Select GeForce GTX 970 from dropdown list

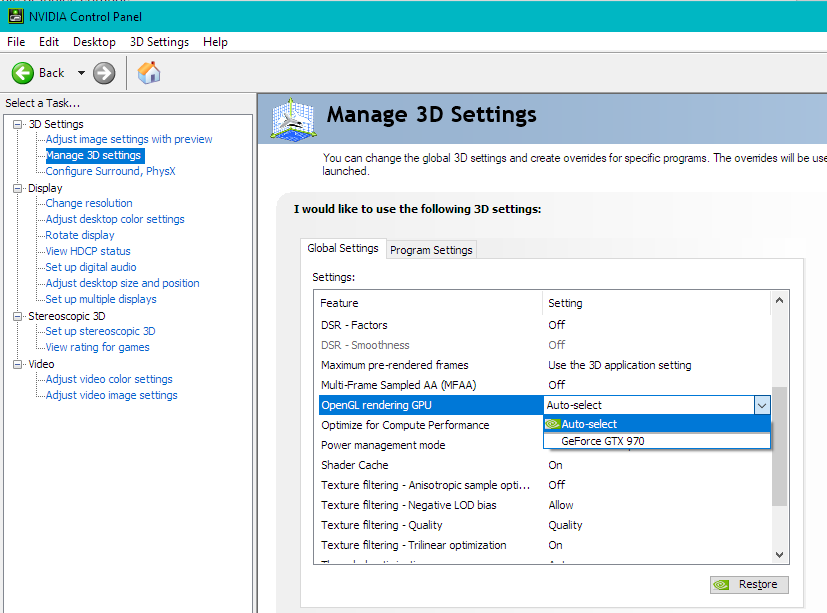click(x=601, y=440)
